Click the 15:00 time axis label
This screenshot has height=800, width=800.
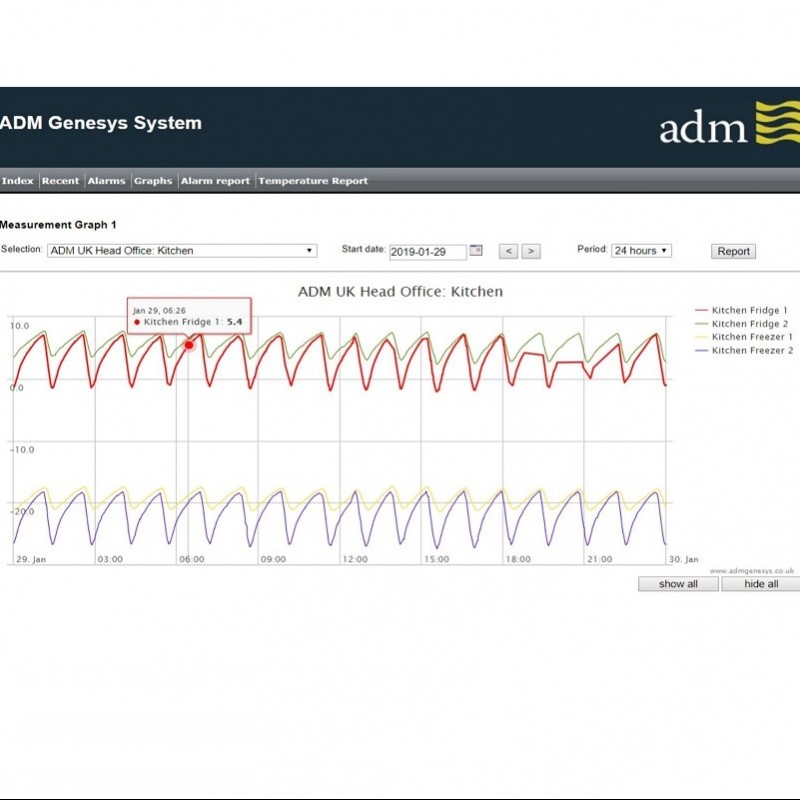(x=437, y=559)
